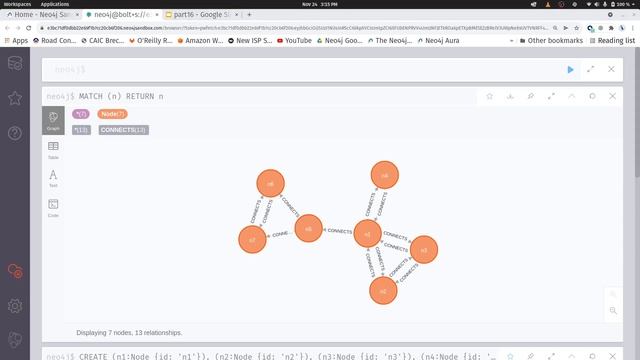Zoom in on the graph visualization
Image resolution: width=640 pixels, height=360 pixels.
pos(613,294)
